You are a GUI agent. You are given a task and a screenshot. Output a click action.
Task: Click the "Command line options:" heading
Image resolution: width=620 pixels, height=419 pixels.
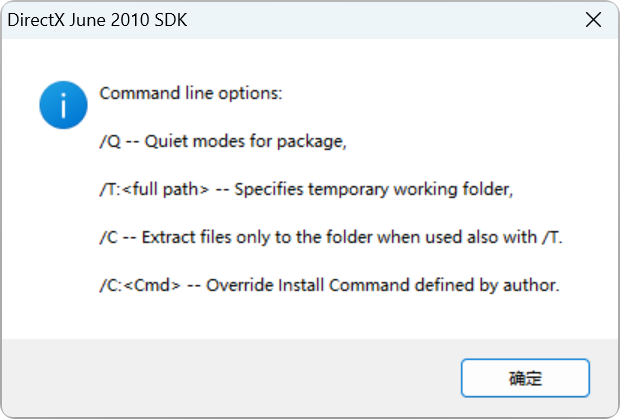(x=191, y=94)
